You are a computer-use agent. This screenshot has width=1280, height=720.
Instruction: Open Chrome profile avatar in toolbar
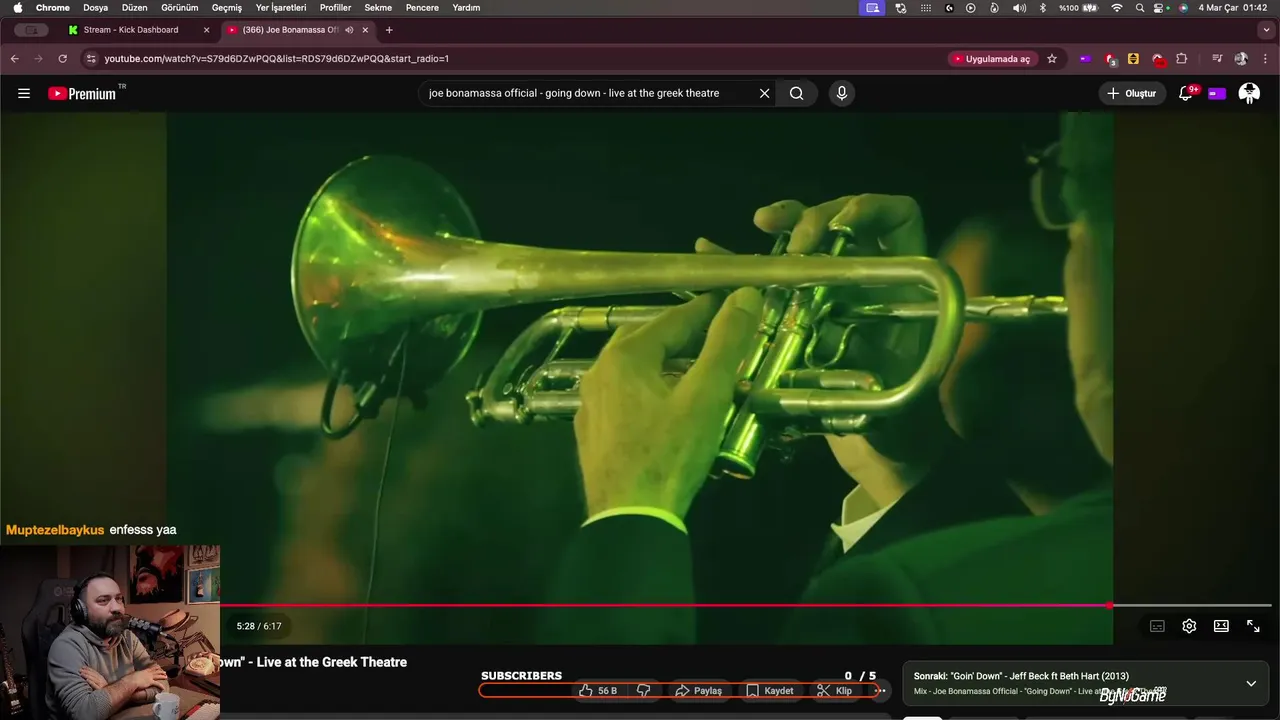coord(1241,59)
